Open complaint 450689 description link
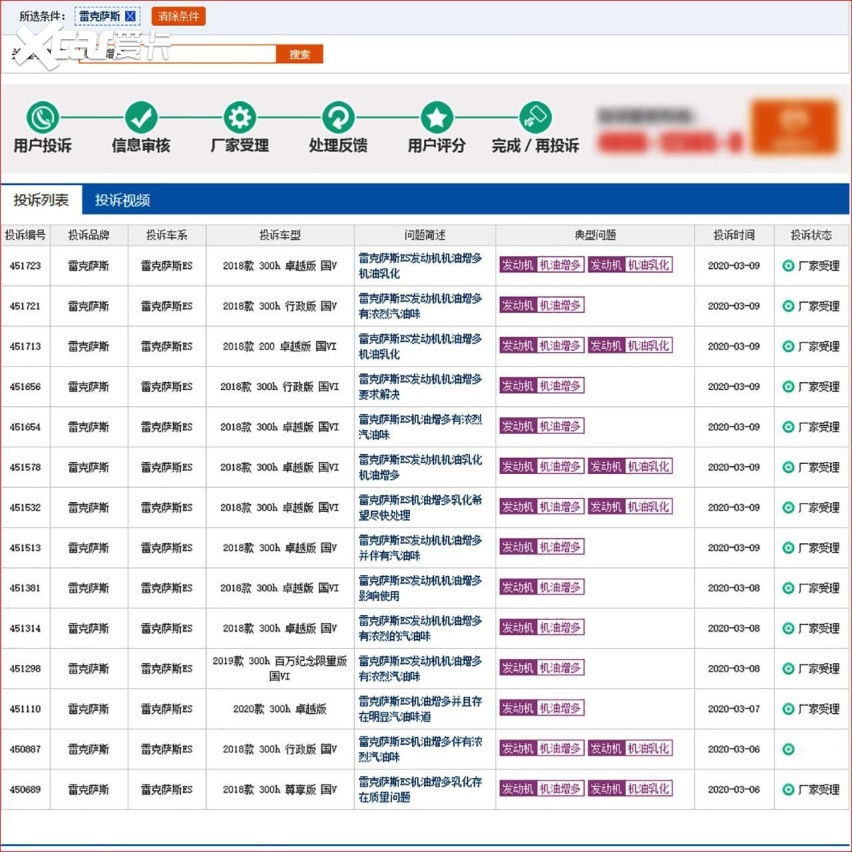 420,789
